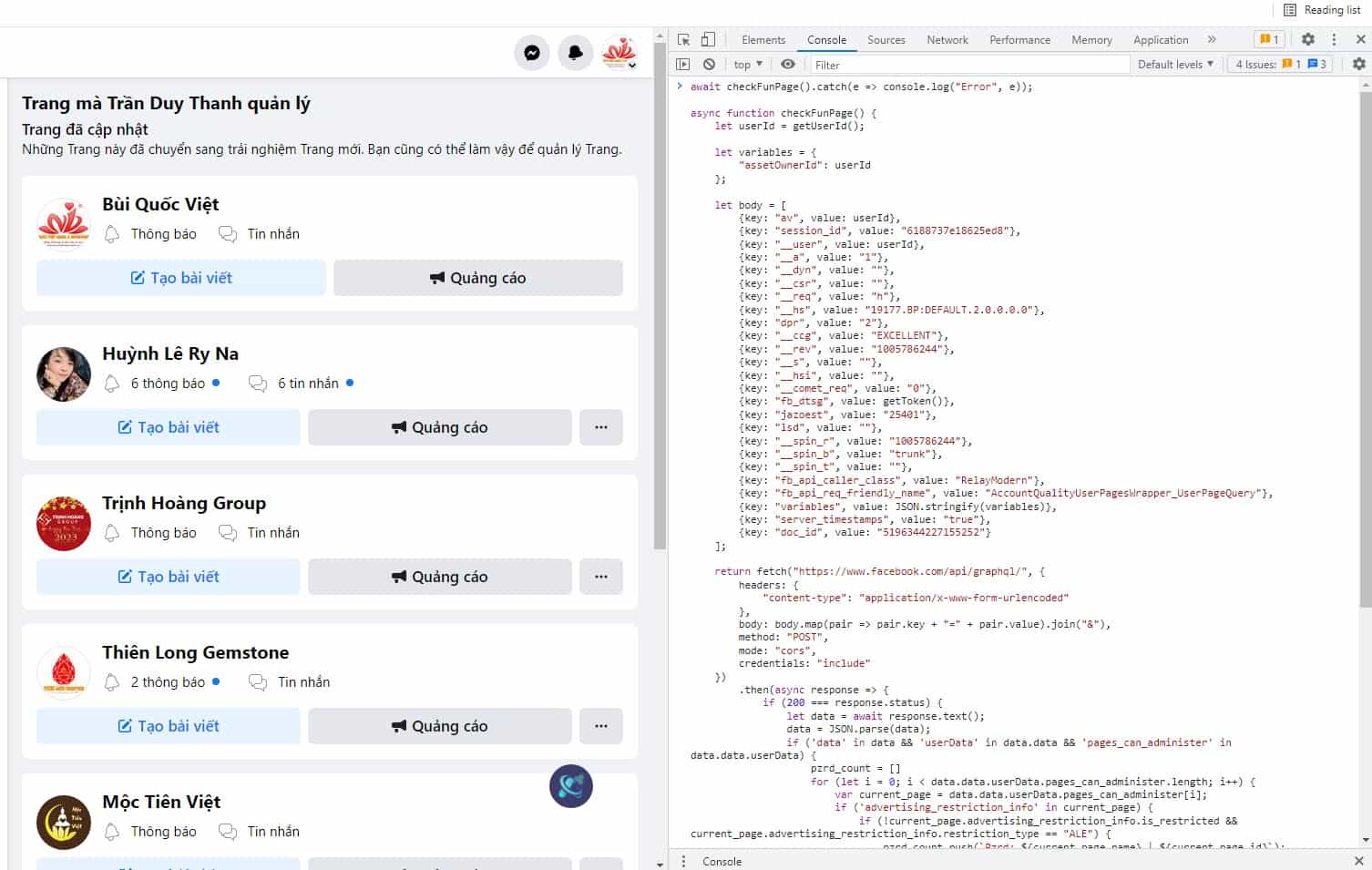The image size is (1372, 870).
Task: Click Tạo bài viết for Bùi Quốc Việt
Action: point(181,278)
